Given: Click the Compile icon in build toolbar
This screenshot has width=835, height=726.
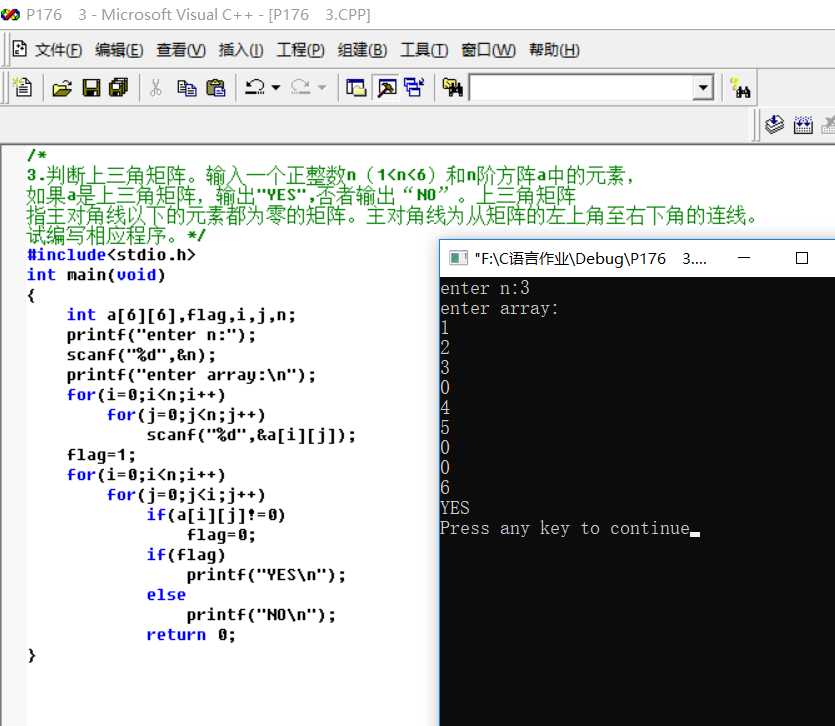Looking at the screenshot, I should (x=774, y=125).
